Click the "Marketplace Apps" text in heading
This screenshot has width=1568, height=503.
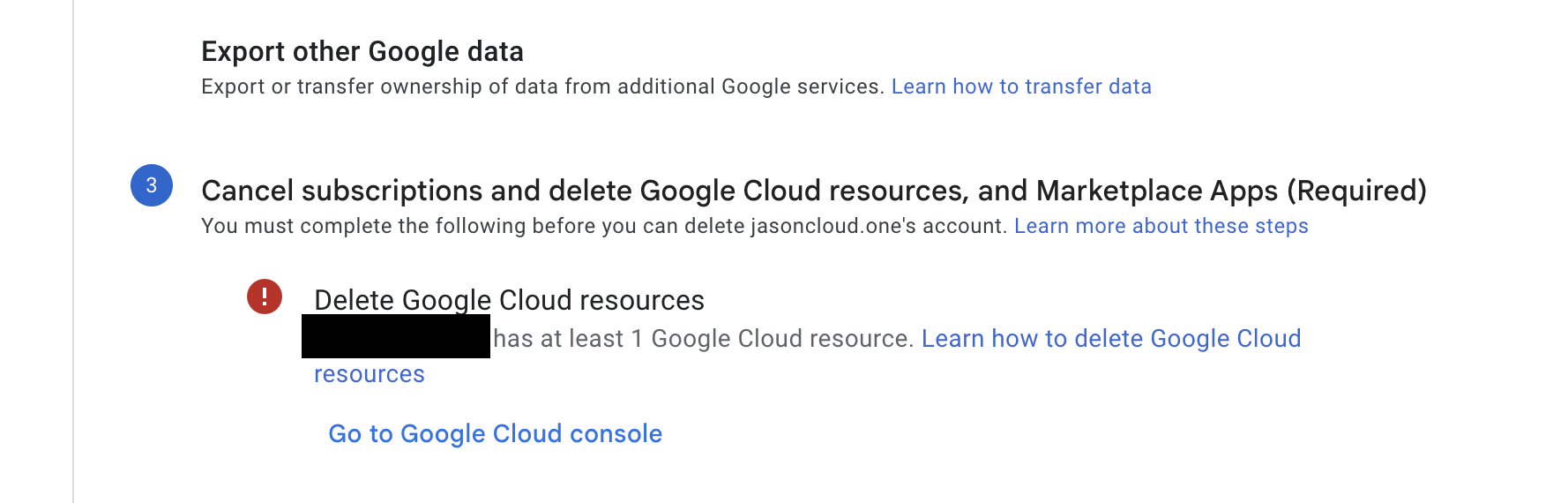pos(1156,191)
